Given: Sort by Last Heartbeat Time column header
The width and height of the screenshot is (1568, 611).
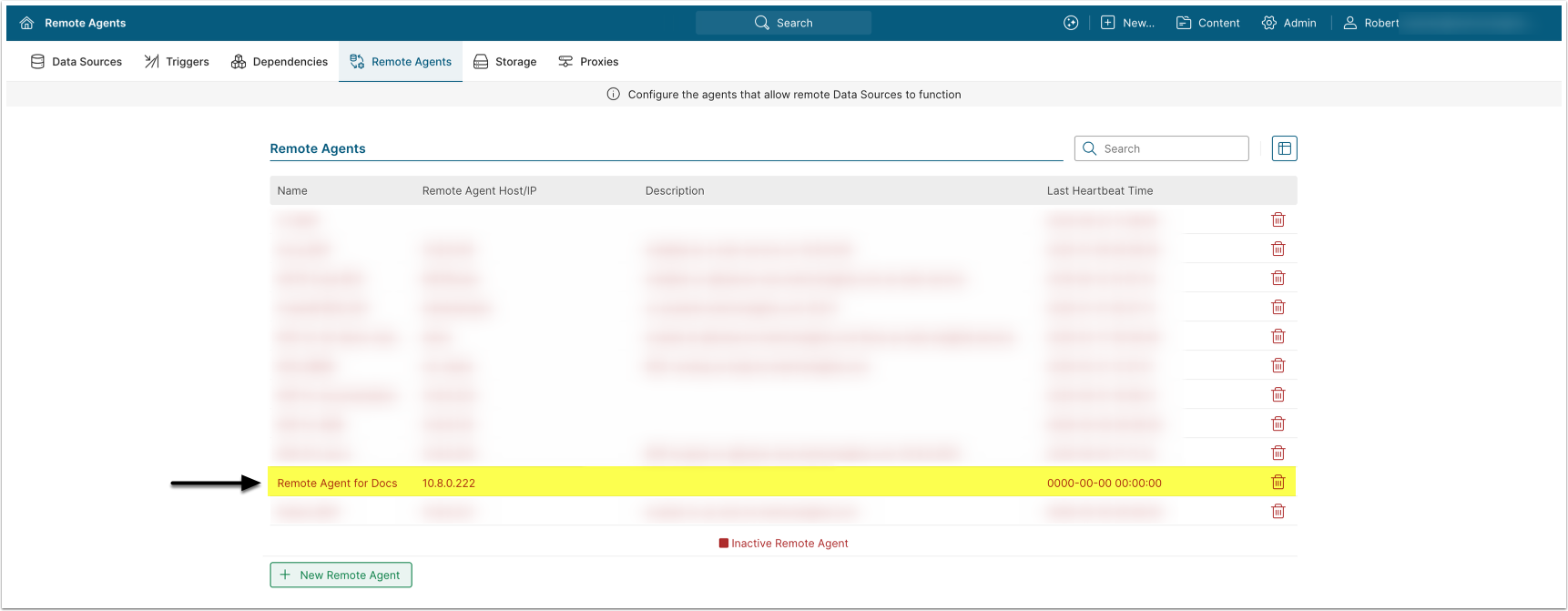Looking at the screenshot, I should click(1100, 191).
